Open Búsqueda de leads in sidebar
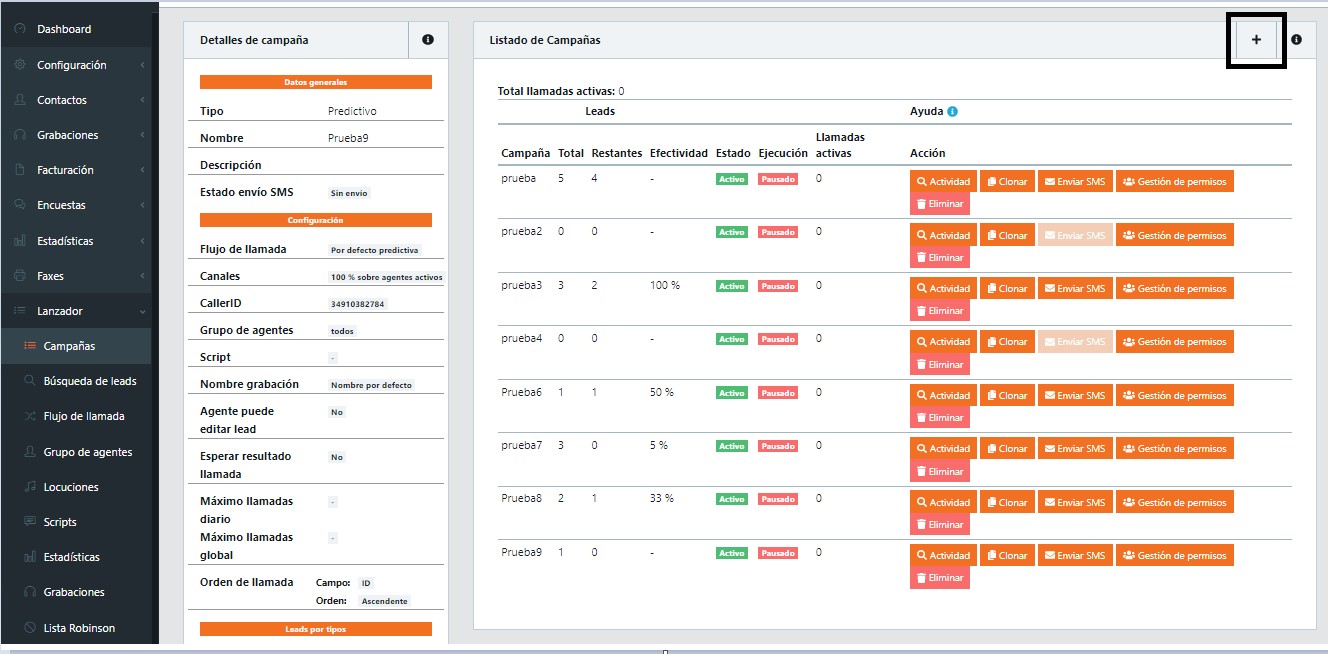The width and height of the screenshot is (1328, 654). (89, 381)
